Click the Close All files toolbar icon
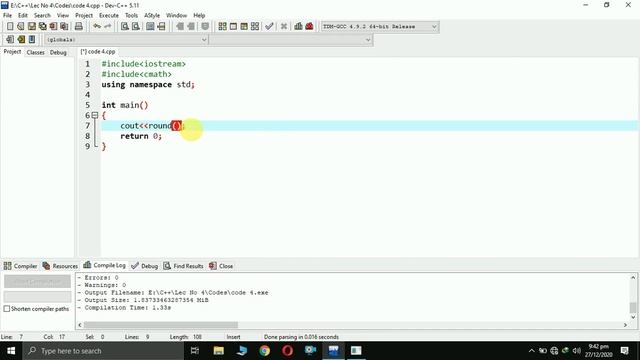The image size is (640, 360). 64,27
